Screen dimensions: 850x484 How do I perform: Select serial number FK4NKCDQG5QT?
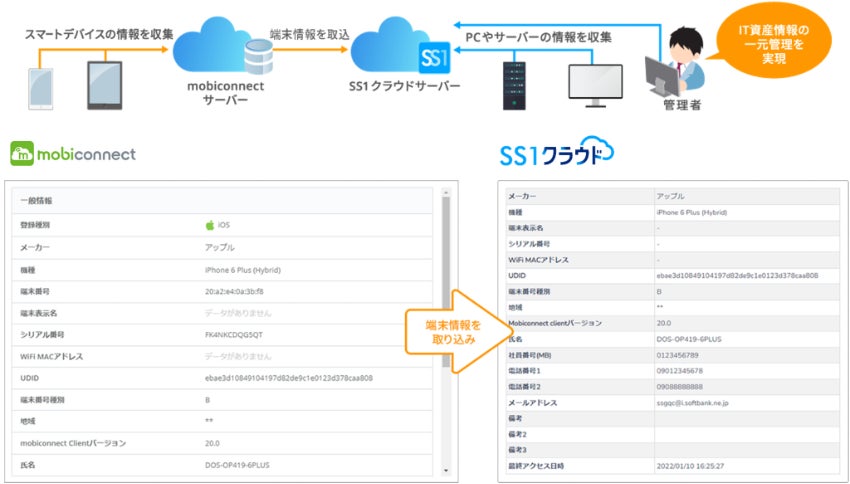point(234,335)
